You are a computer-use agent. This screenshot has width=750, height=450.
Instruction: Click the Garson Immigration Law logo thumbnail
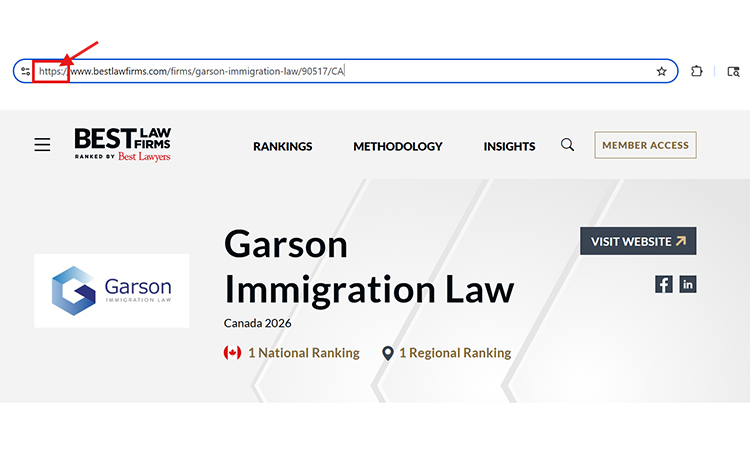[112, 291]
